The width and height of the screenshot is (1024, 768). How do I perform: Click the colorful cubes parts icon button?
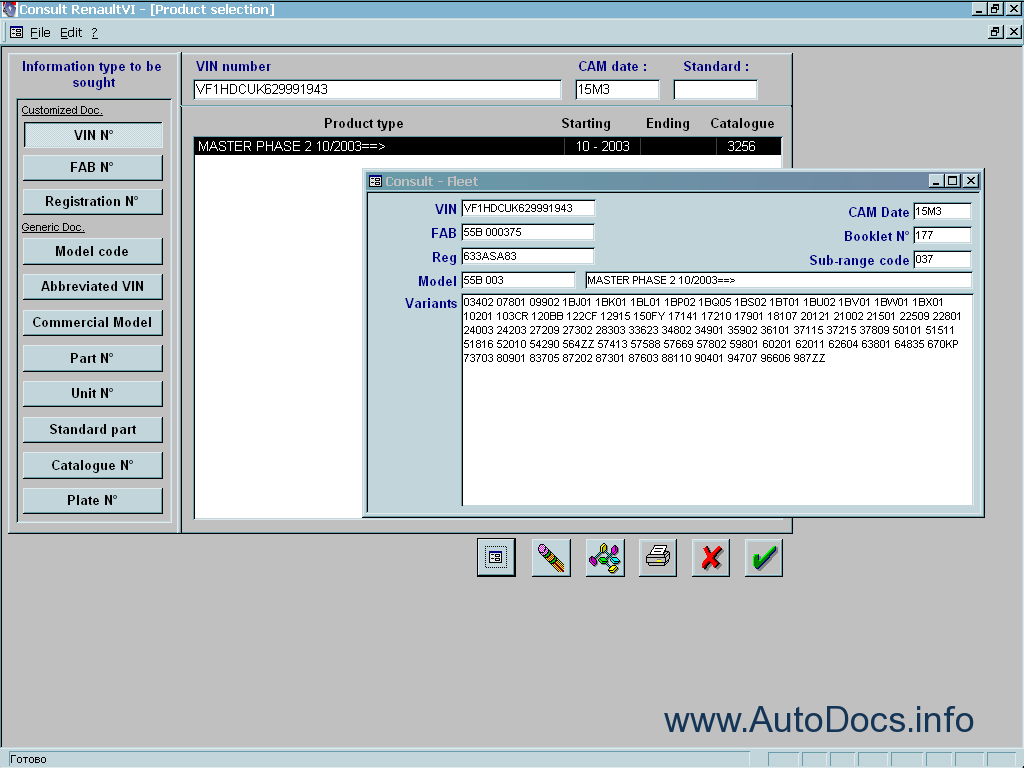[x=605, y=557]
